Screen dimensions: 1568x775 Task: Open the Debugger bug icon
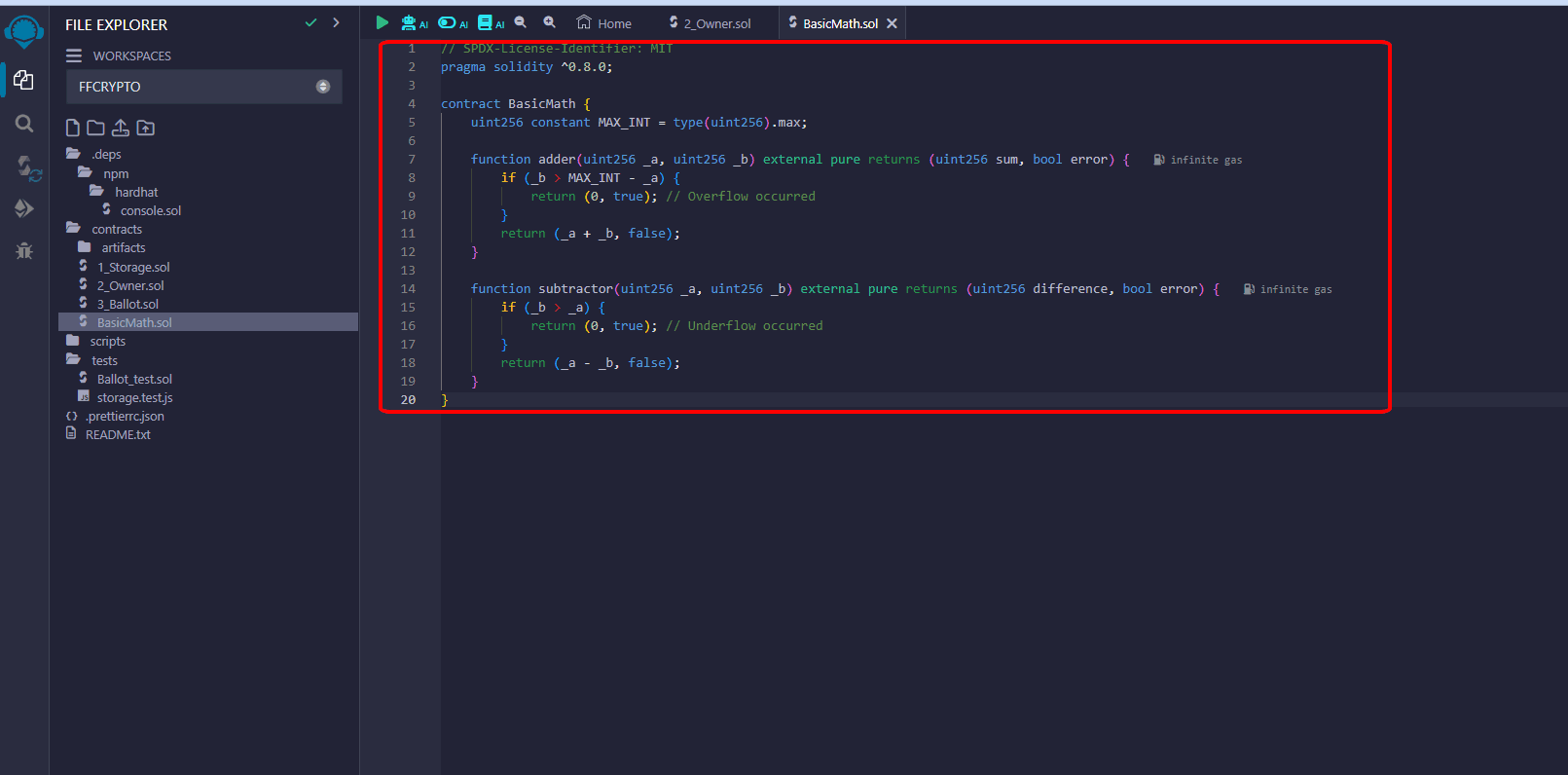click(x=24, y=251)
